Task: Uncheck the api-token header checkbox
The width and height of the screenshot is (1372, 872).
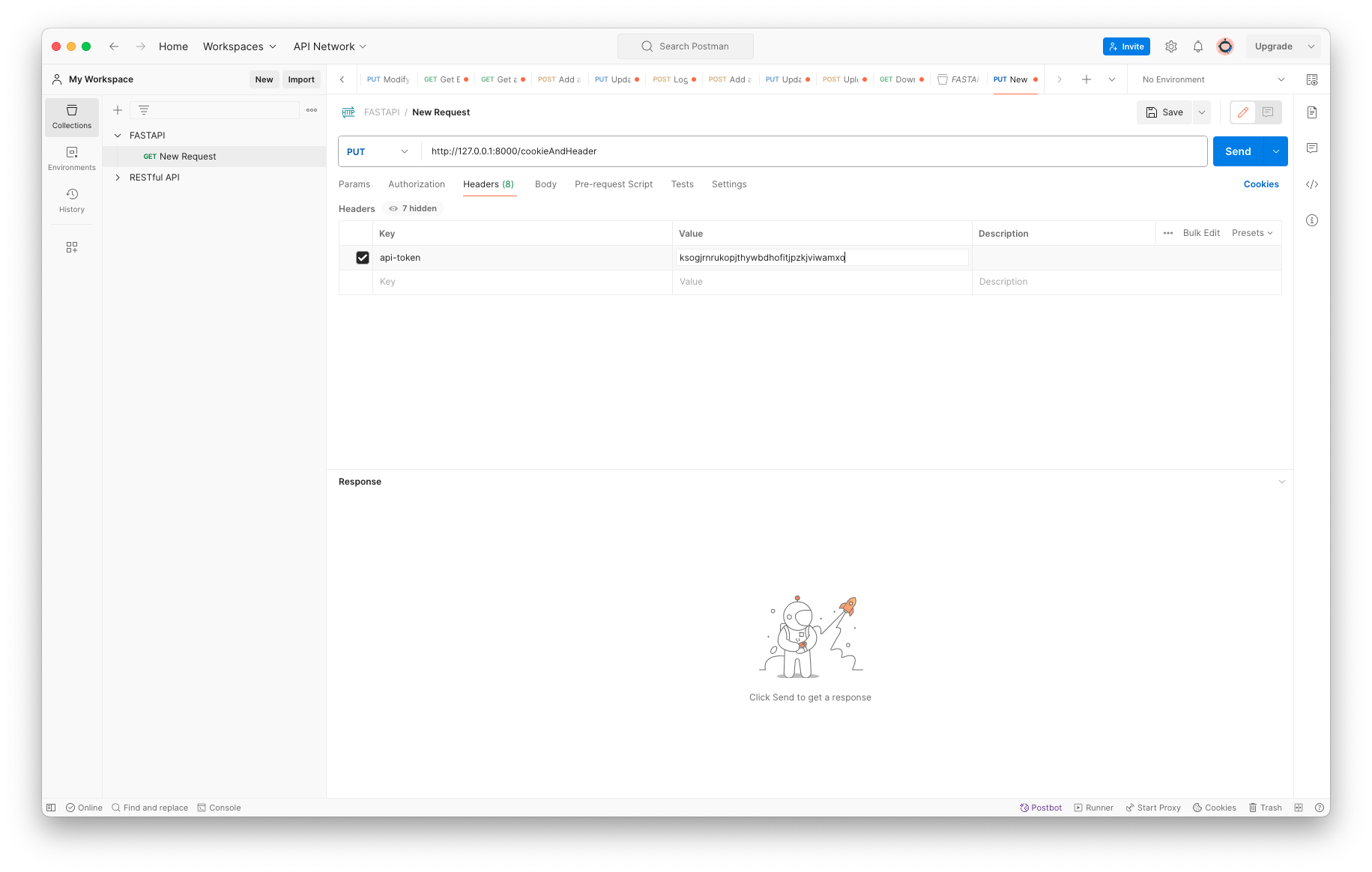Action: click(x=363, y=258)
